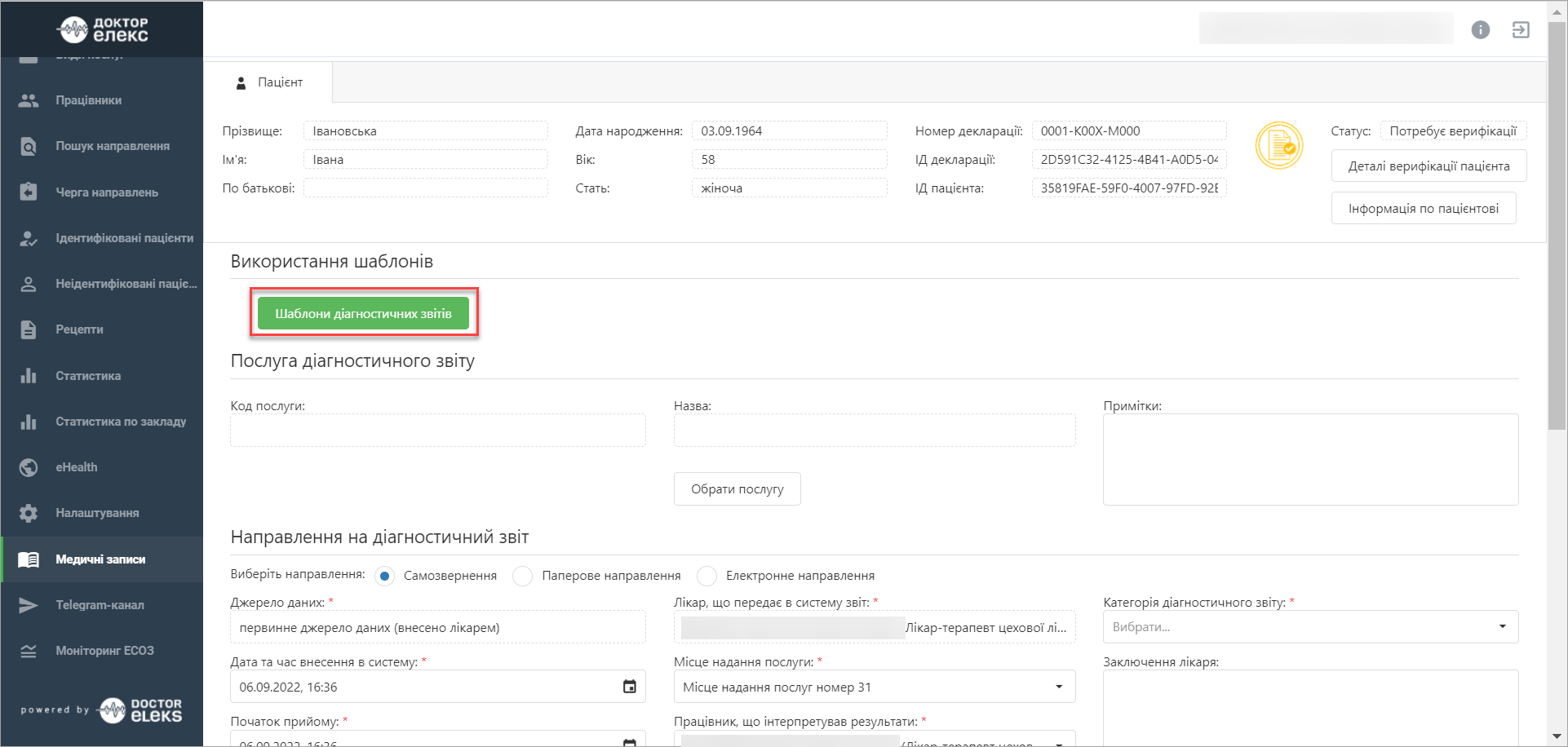
Task: Open the Пацієнт tab
Action: 269,82
